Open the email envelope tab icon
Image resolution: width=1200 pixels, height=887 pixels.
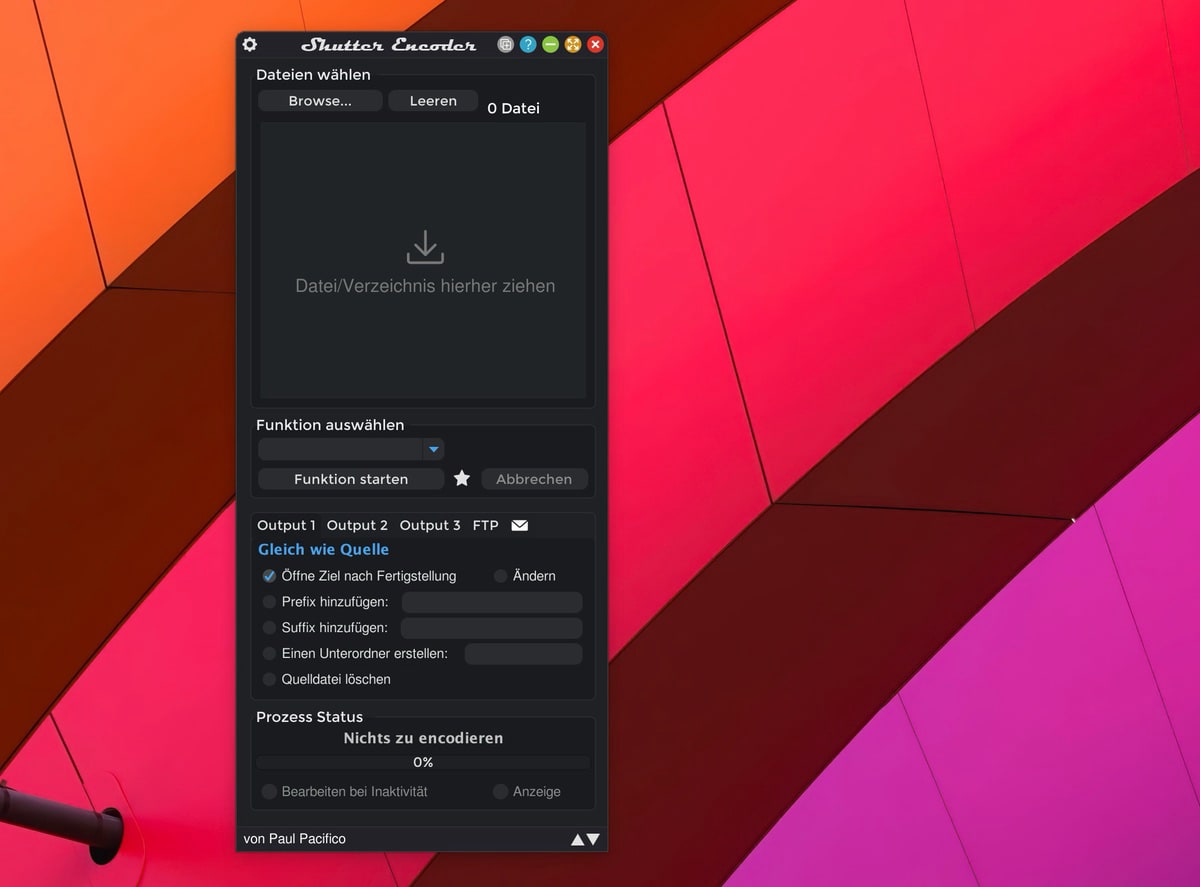pyautogui.click(x=520, y=525)
